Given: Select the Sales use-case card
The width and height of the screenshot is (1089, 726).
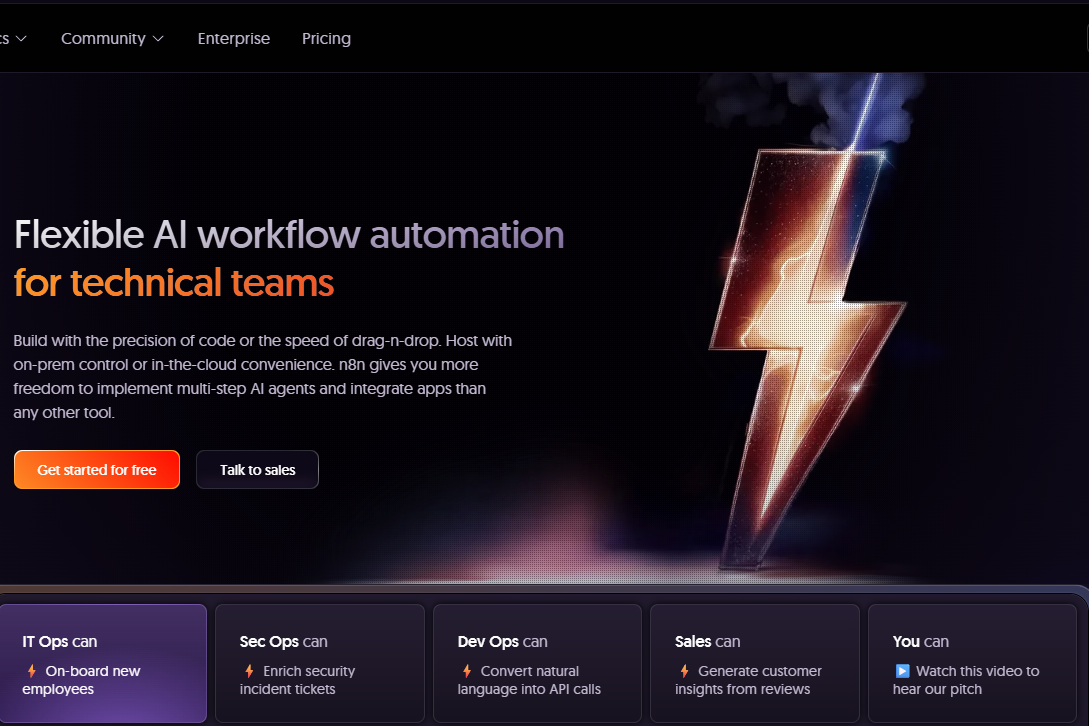Looking at the screenshot, I should [x=754, y=663].
